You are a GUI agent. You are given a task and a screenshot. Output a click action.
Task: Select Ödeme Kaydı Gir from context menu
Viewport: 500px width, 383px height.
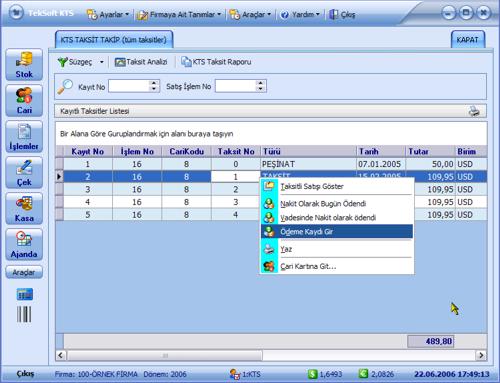click(x=337, y=232)
